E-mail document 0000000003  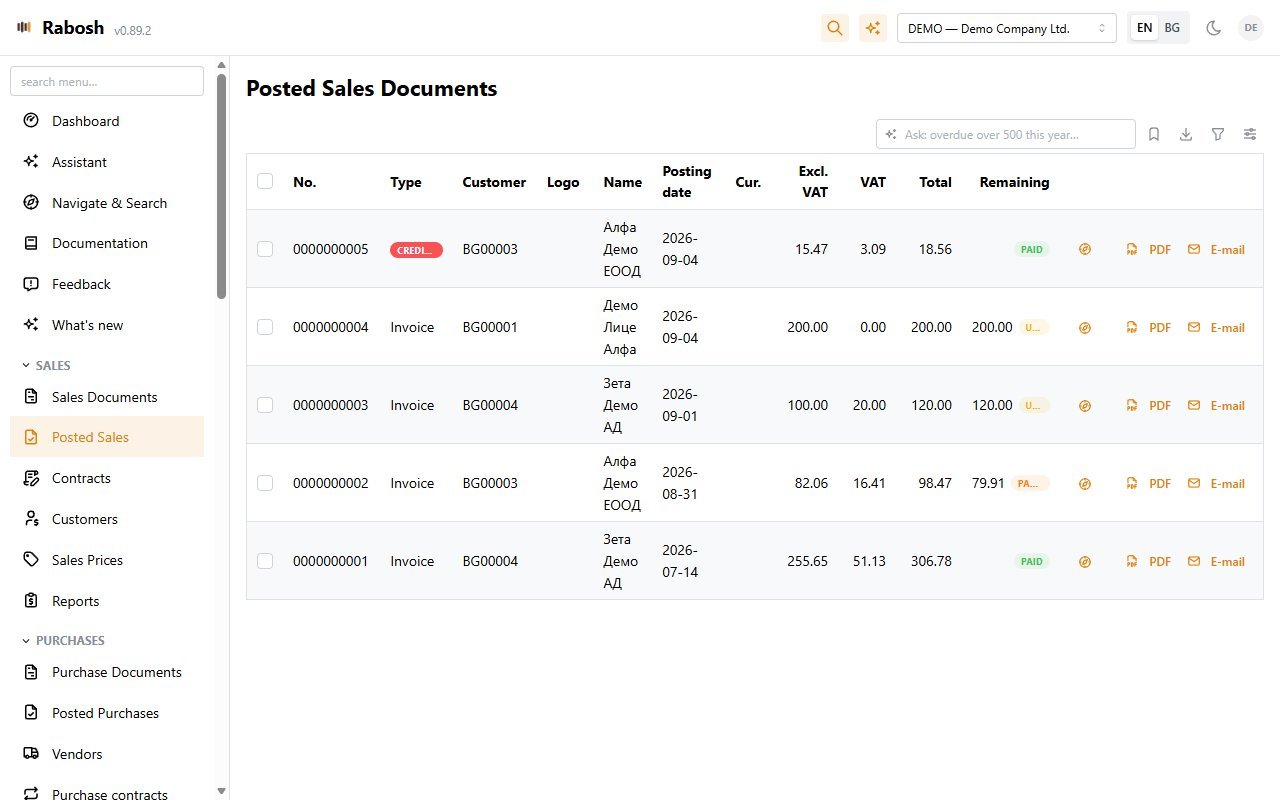[1216, 405]
